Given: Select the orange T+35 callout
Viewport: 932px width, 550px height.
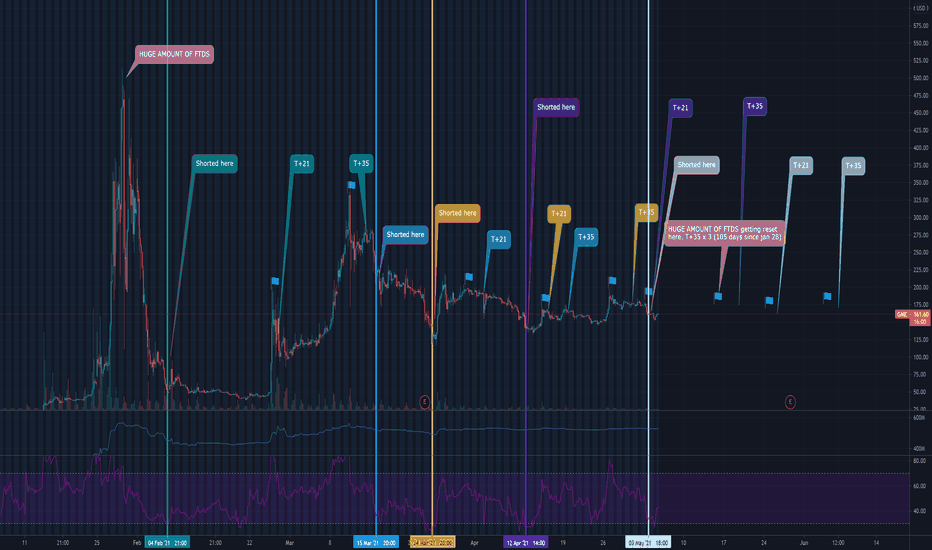Looking at the screenshot, I should (646, 212).
